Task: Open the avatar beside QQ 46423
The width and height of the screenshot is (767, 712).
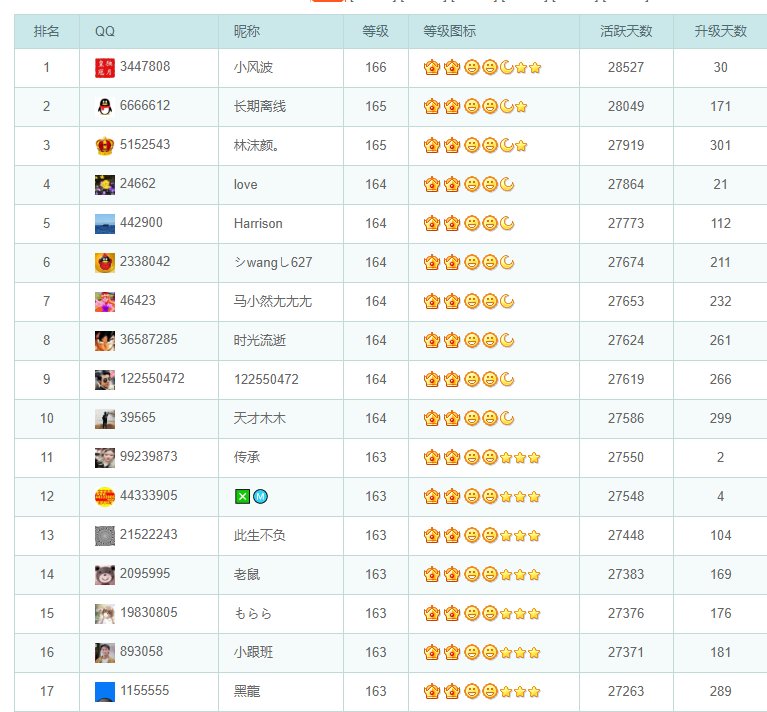Action: tap(105, 302)
